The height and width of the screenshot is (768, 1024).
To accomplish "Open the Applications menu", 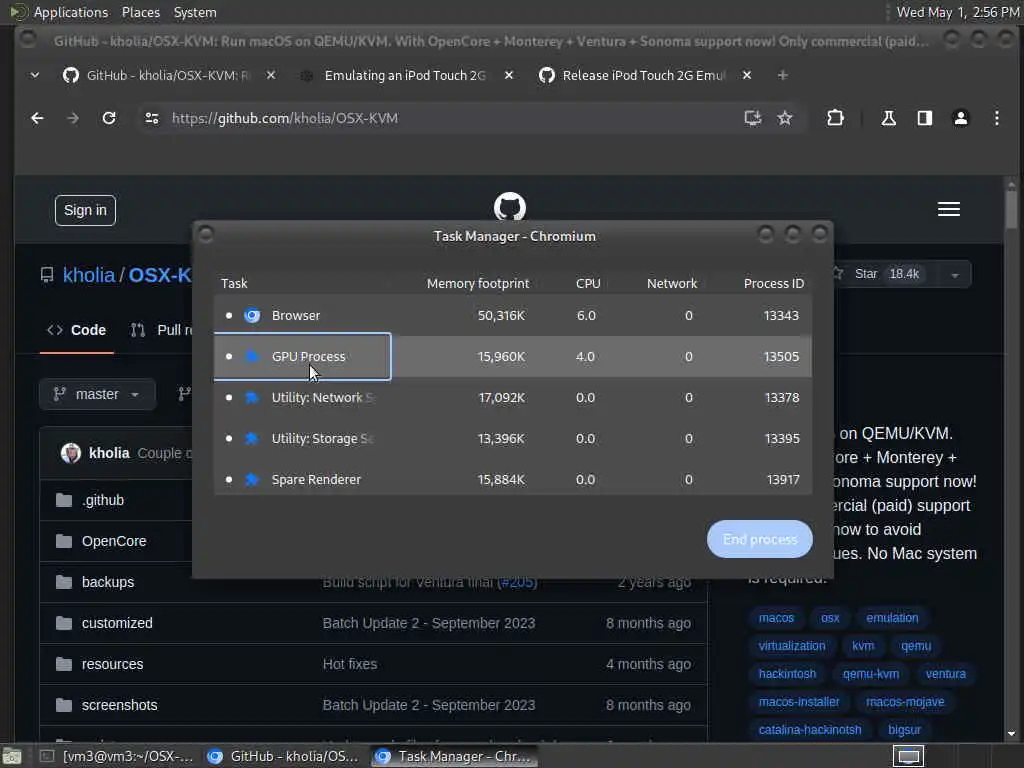I will (x=71, y=12).
